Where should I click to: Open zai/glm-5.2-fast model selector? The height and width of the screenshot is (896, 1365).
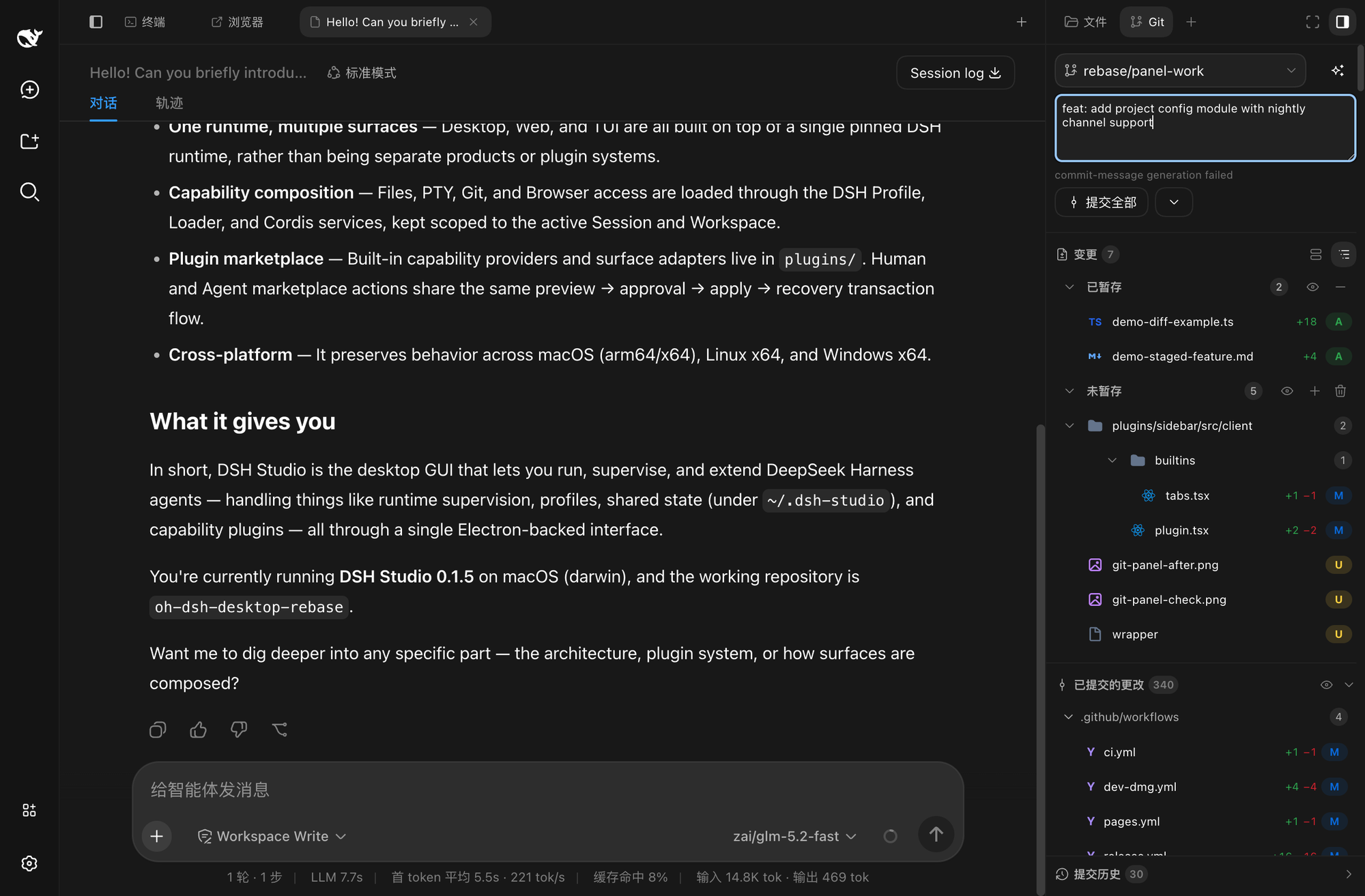point(794,836)
